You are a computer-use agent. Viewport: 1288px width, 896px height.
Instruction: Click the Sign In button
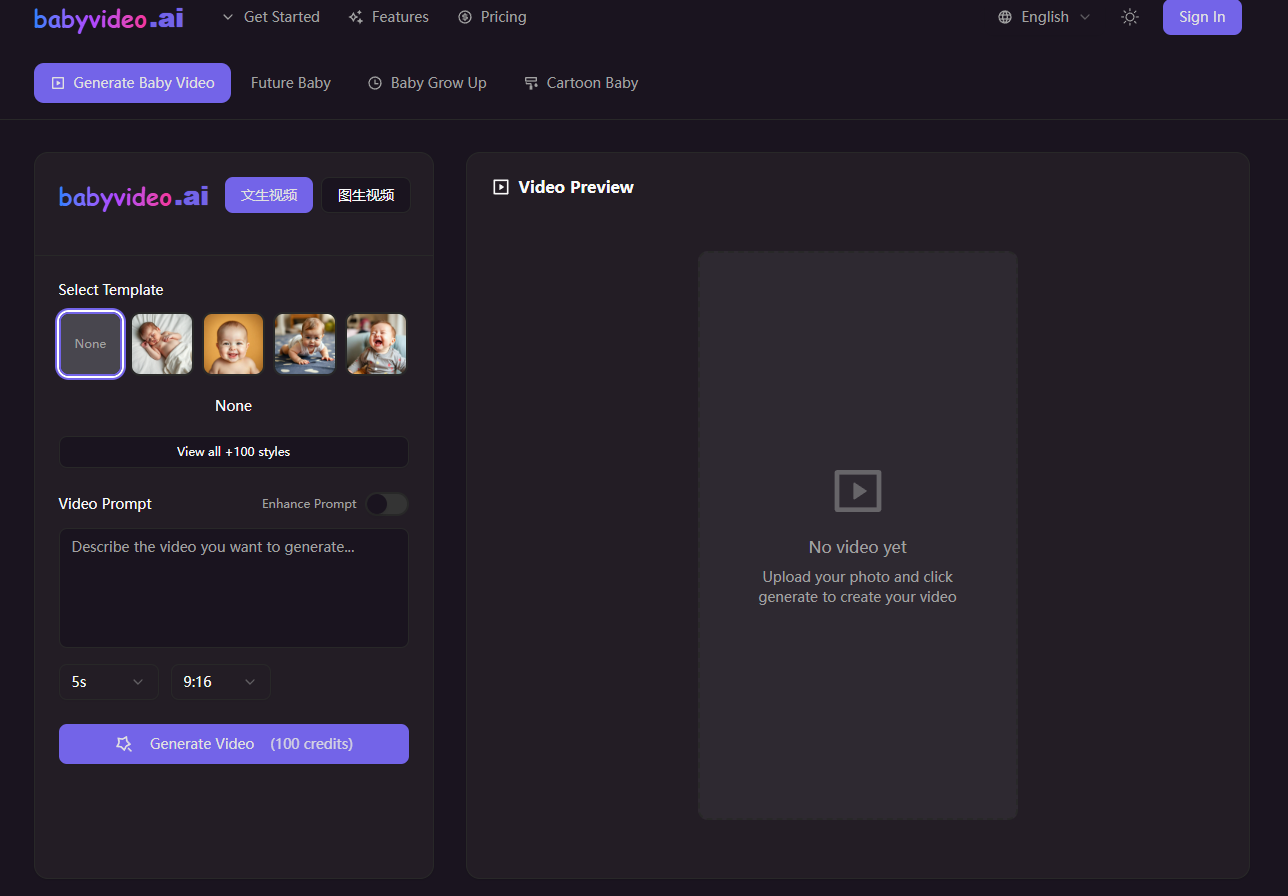pos(1202,17)
